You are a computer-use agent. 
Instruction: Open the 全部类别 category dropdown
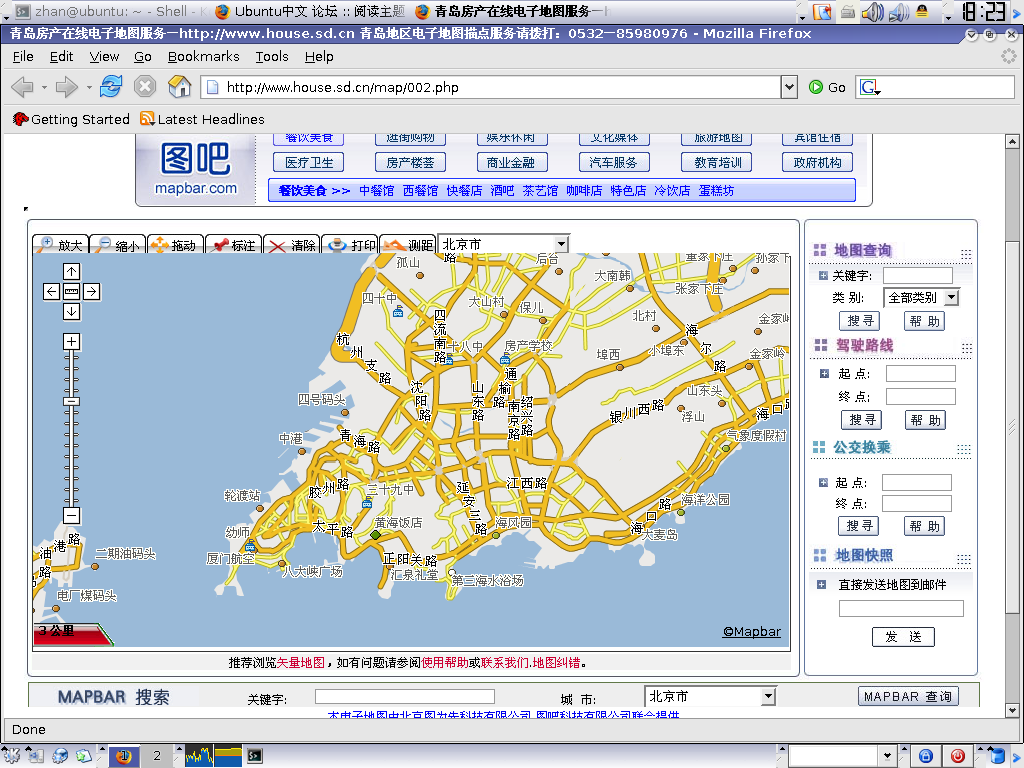921,298
